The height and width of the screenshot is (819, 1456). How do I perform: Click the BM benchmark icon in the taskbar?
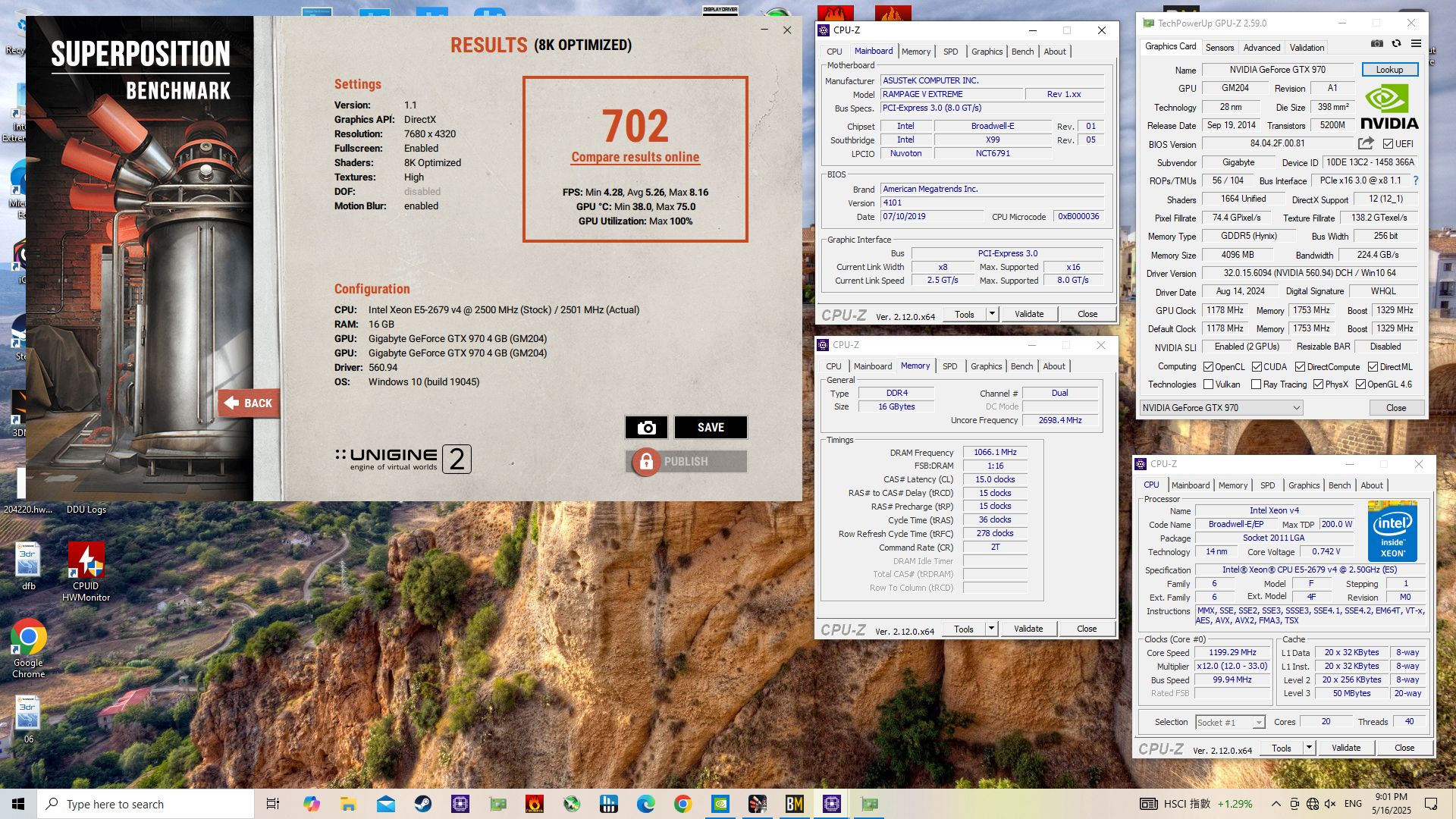click(795, 804)
